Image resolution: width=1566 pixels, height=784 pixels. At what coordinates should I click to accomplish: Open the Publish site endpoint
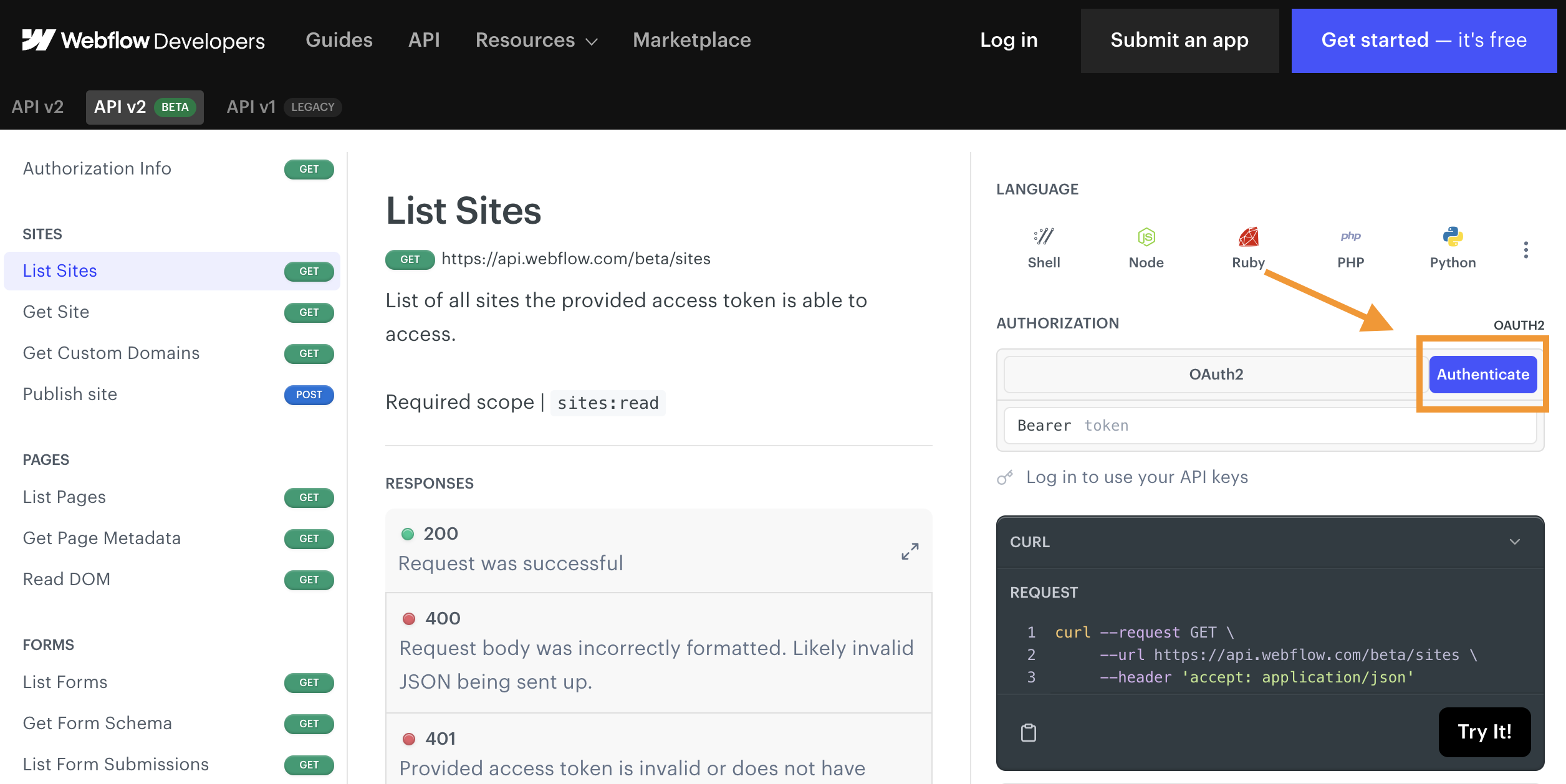[x=70, y=394]
